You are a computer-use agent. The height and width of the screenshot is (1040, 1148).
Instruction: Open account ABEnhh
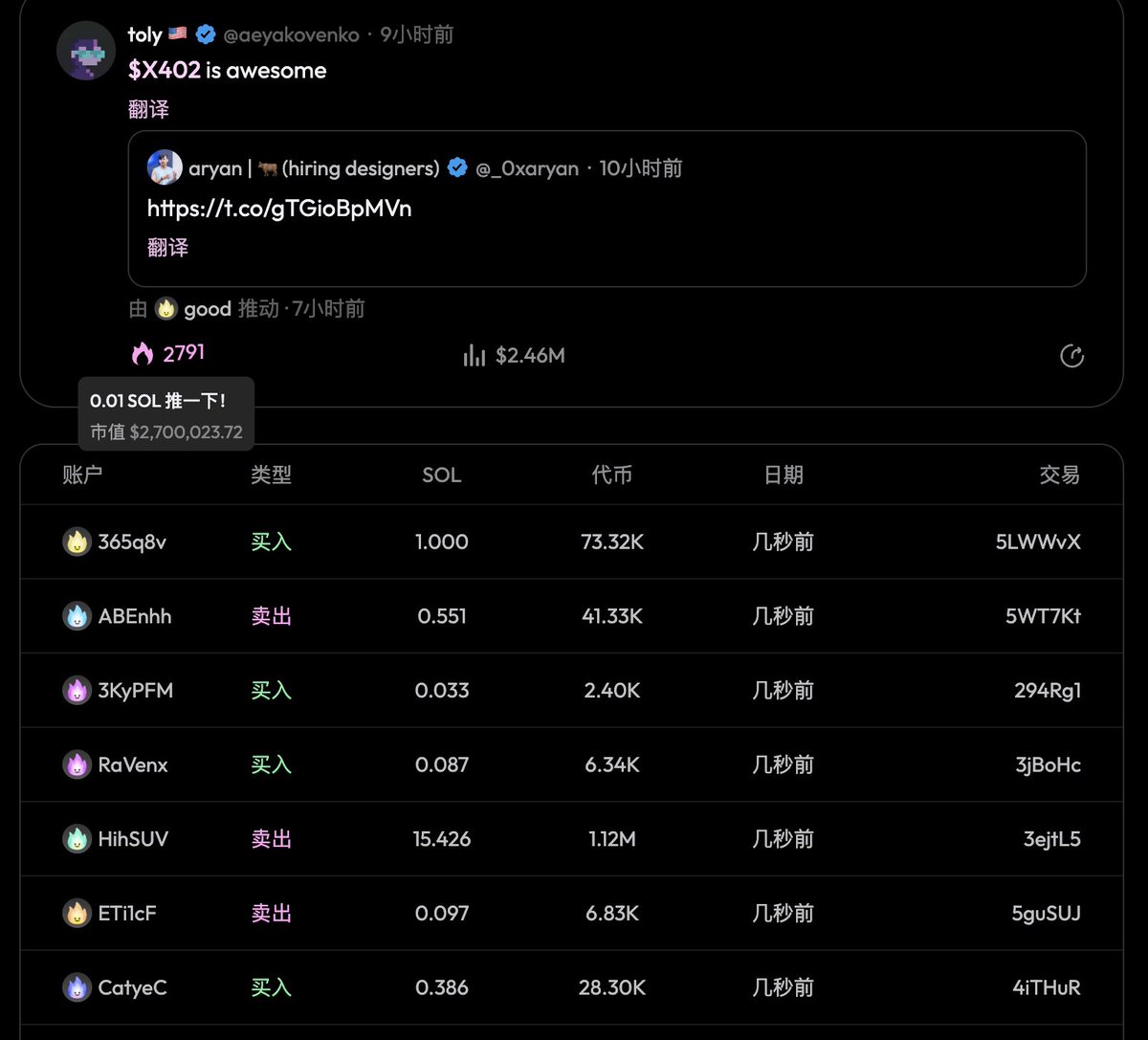[135, 616]
